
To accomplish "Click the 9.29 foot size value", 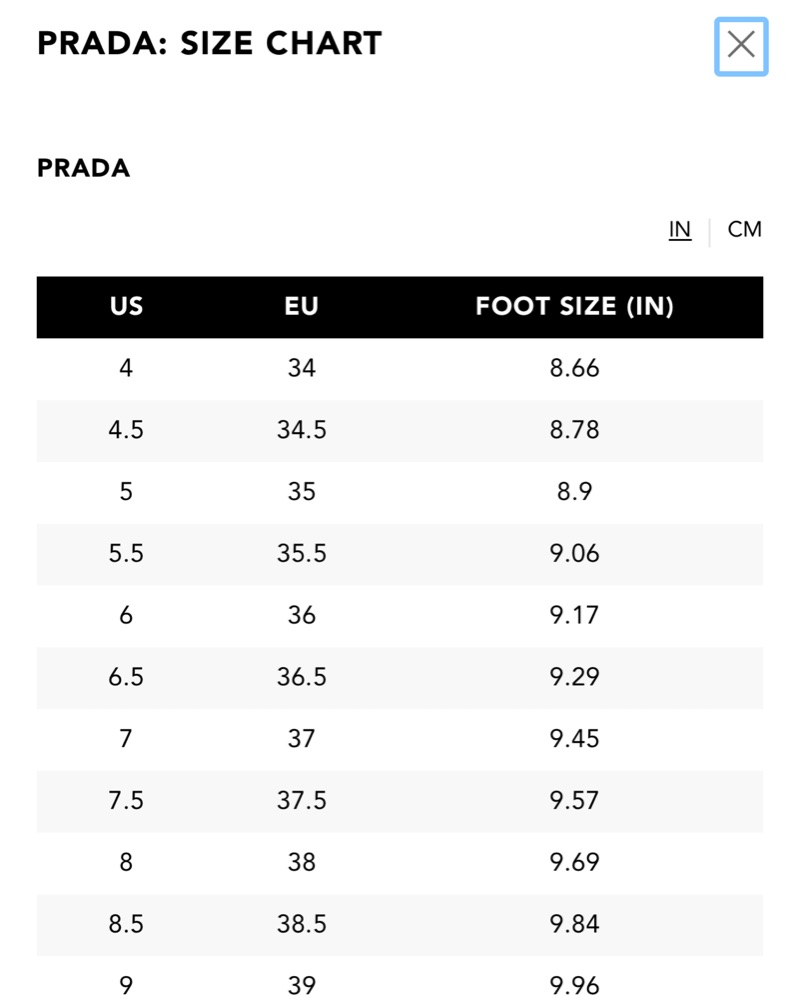I will pos(574,677).
